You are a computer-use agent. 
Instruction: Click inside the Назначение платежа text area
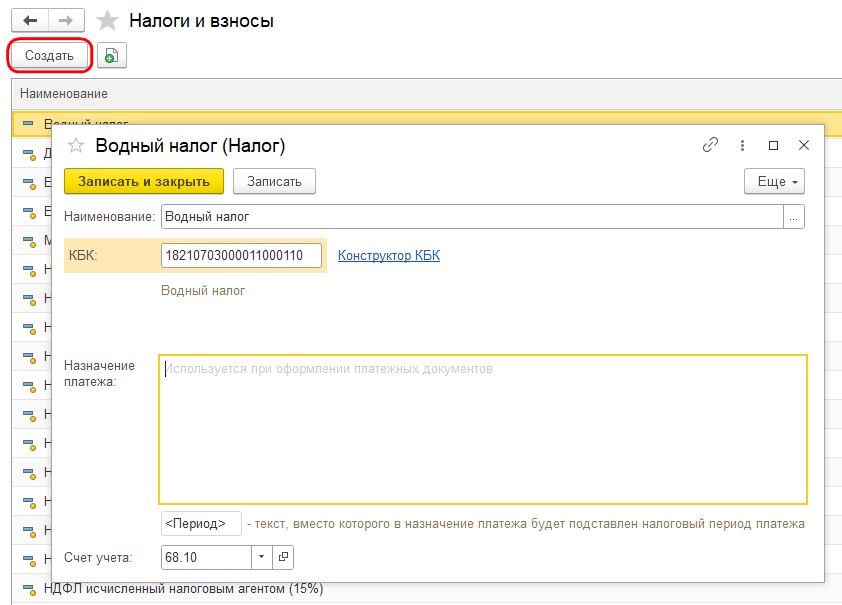coord(483,429)
